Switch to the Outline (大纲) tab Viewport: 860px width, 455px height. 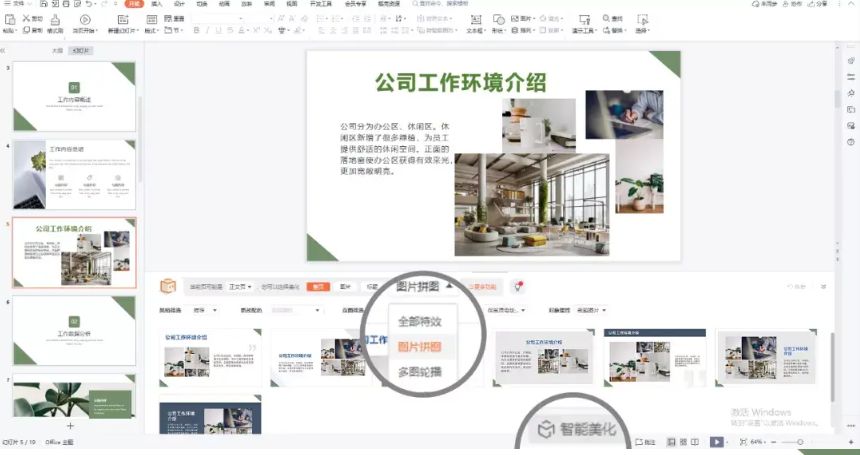(x=58, y=50)
